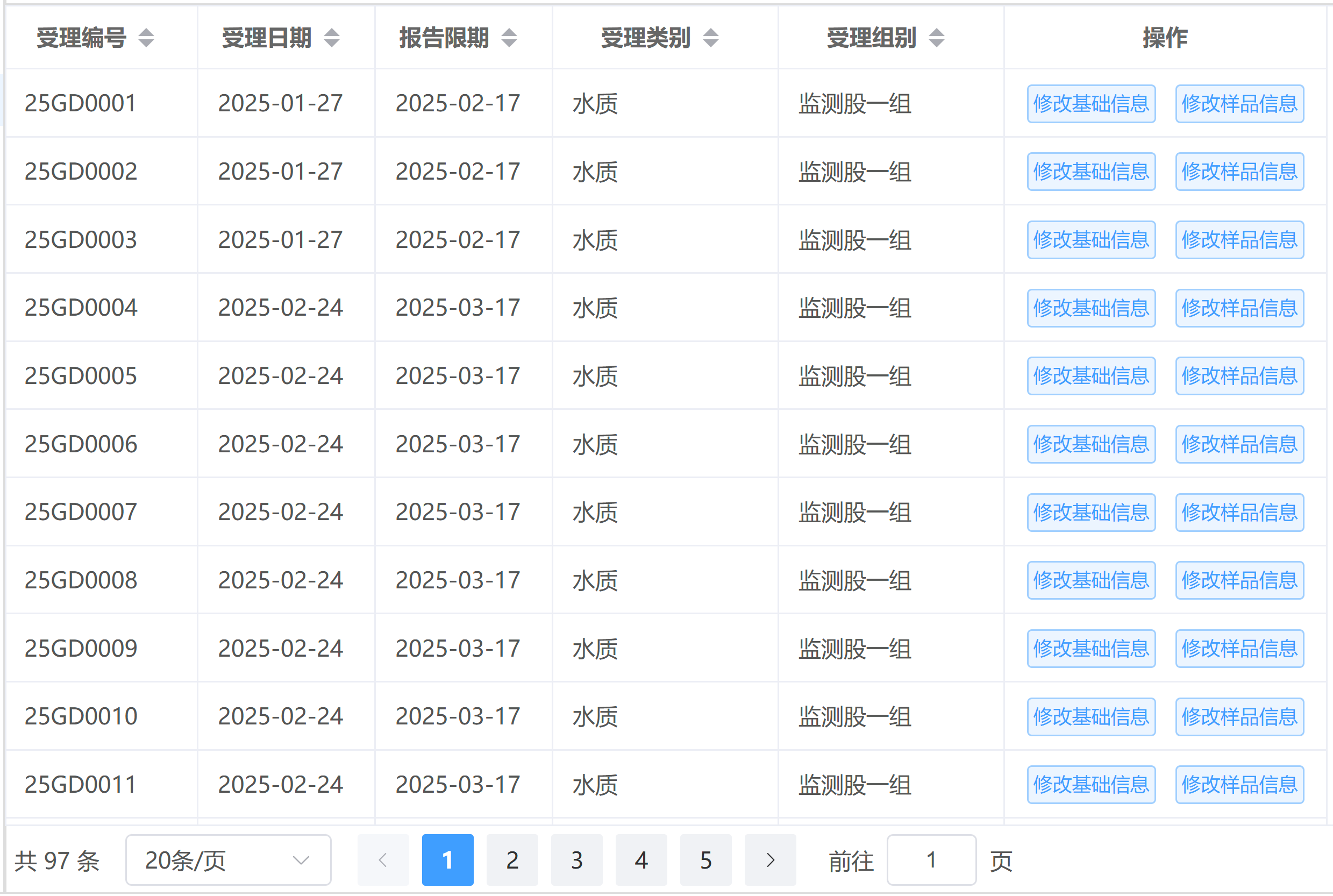Sort by 受理日期 column sort icon

coord(331,38)
